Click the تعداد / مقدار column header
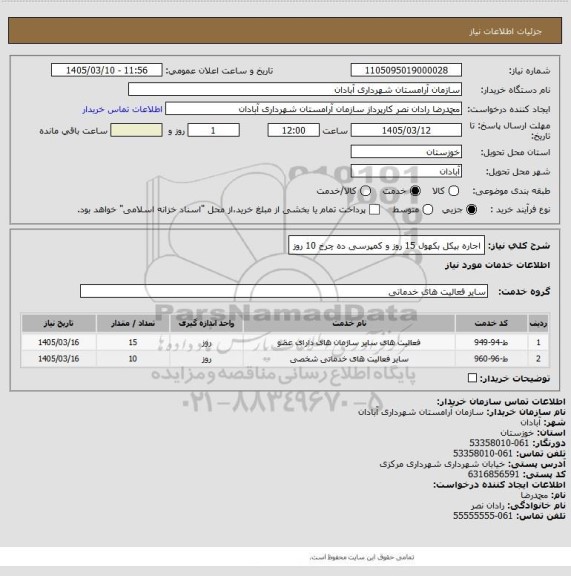This screenshot has width=571, height=576. (x=133, y=323)
